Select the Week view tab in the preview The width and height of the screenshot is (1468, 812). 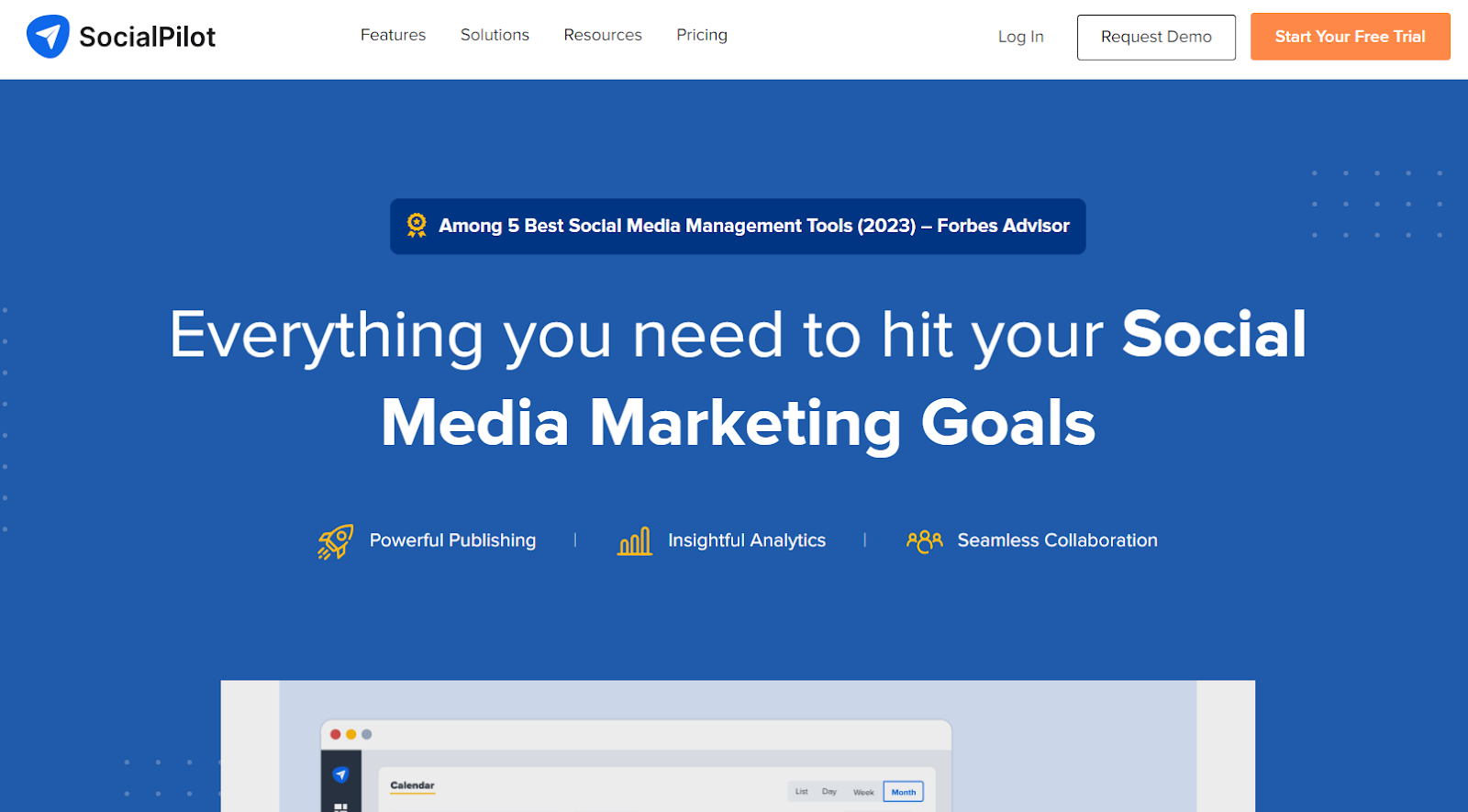[x=863, y=792]
